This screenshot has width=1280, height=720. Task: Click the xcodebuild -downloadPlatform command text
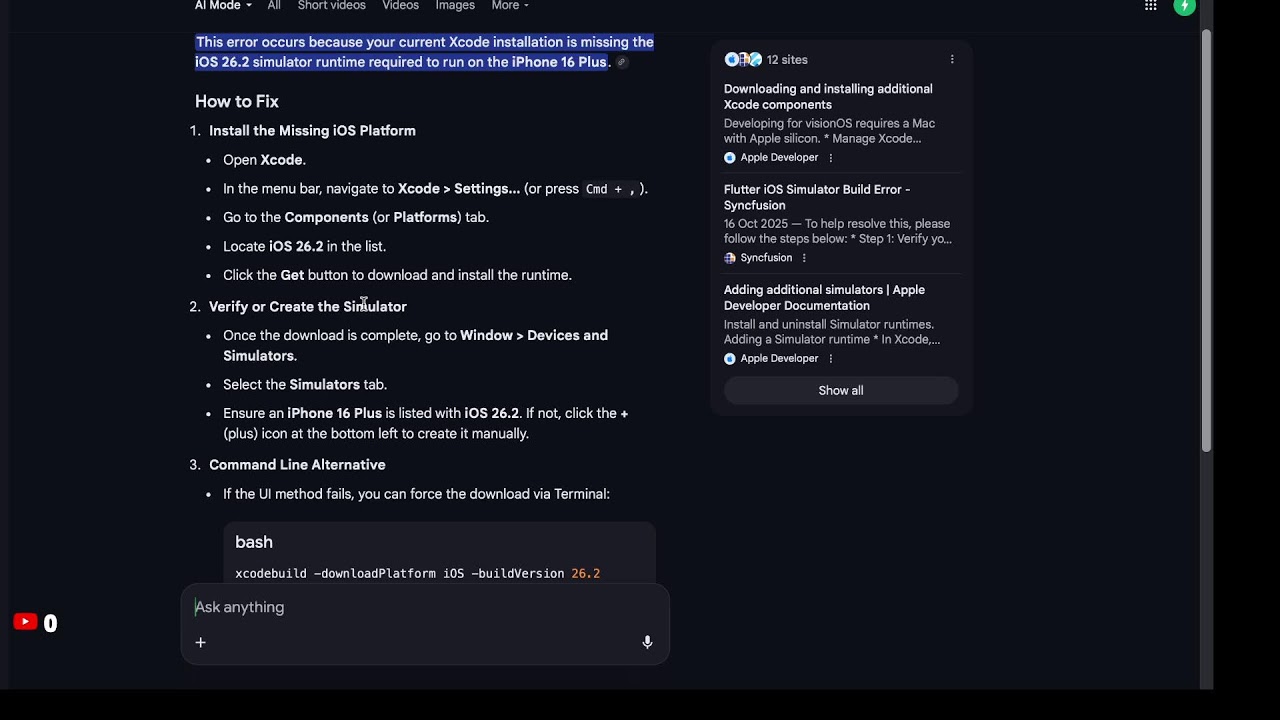point(417,574)
